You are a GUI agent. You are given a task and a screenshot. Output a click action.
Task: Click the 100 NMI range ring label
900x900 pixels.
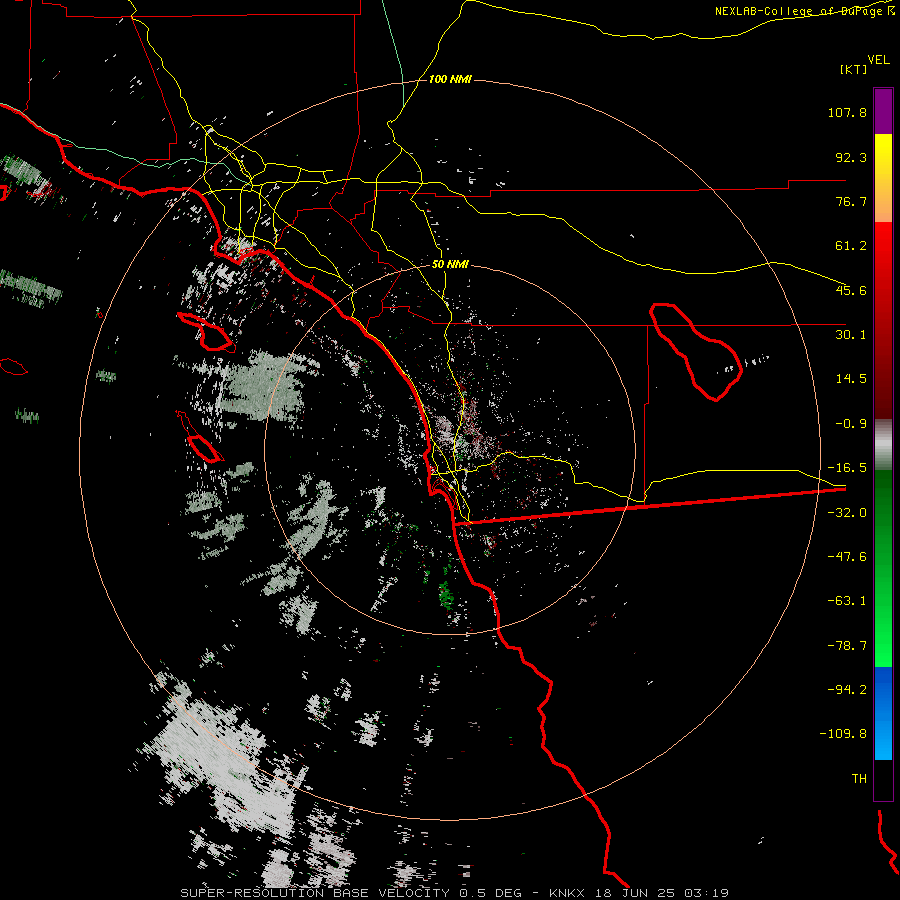click(x=450, y=79)
